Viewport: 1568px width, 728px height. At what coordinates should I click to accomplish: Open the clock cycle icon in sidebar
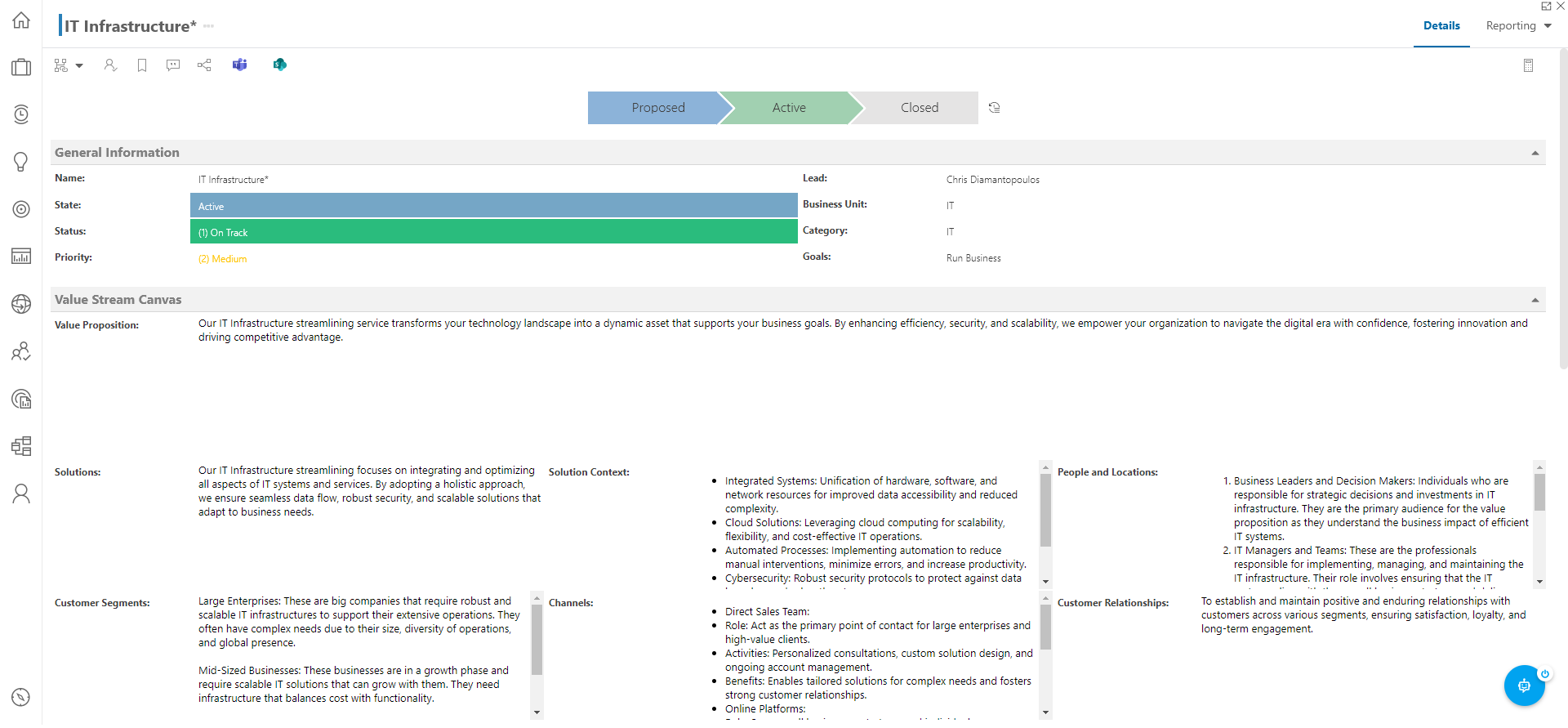pos(21,114)
